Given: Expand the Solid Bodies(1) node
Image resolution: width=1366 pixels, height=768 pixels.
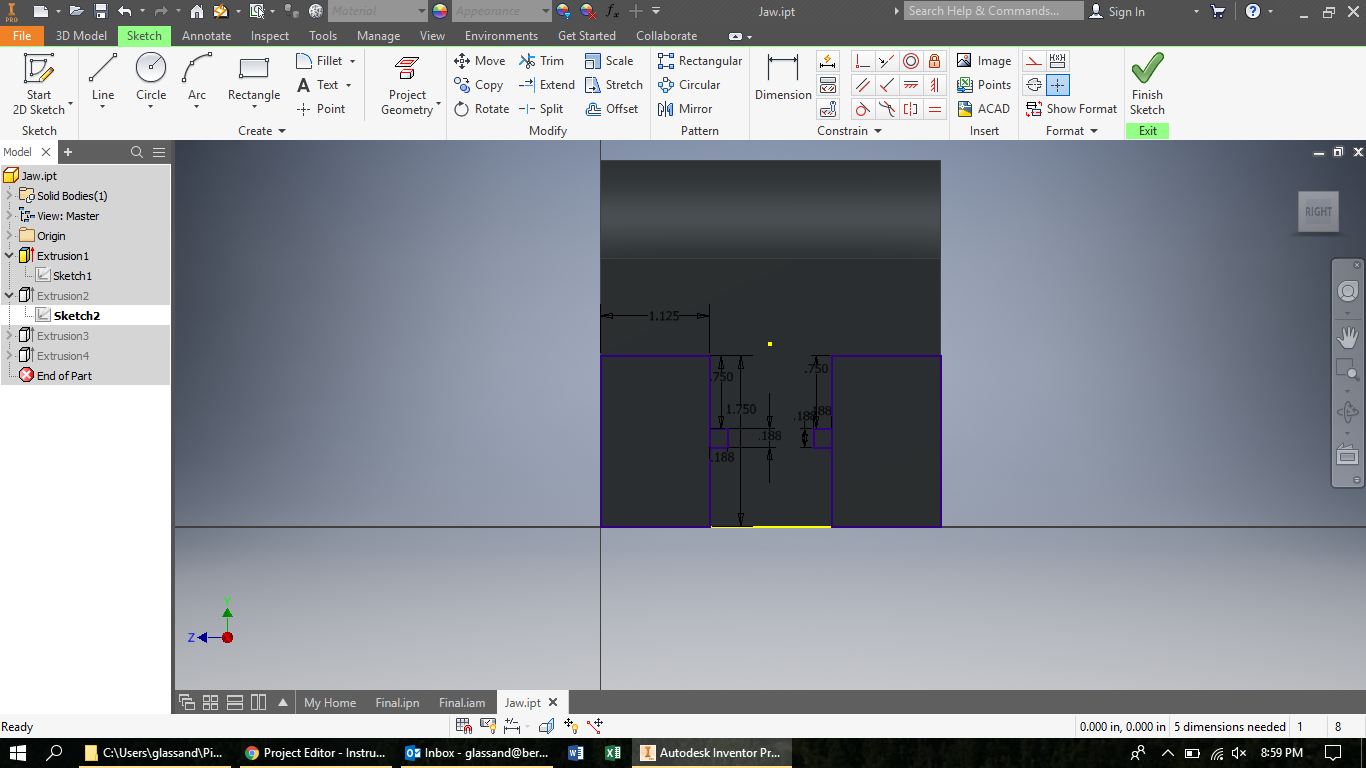Looking at the screenshot, I should pos(9,195).
